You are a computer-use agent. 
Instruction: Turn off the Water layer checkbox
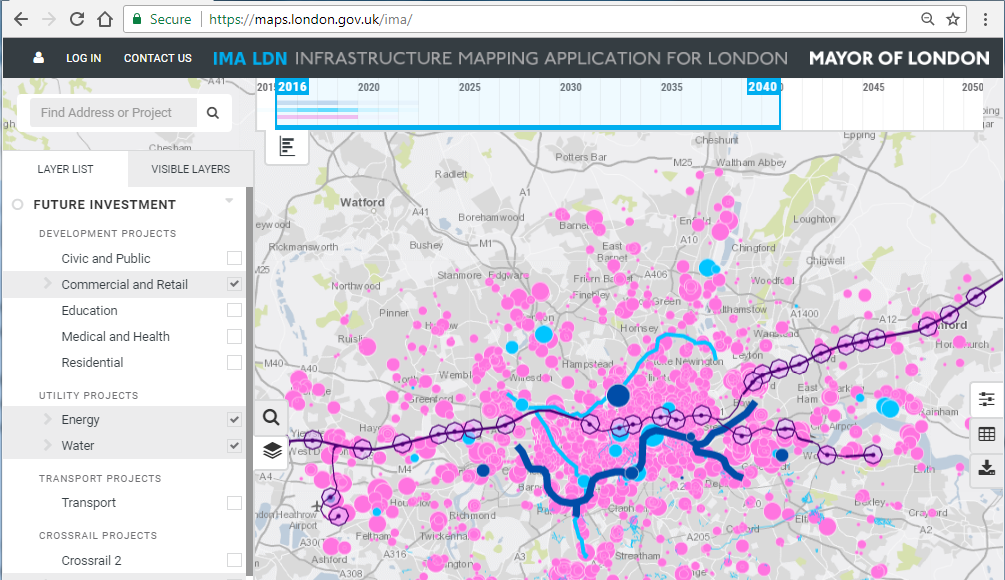point(235,445)
